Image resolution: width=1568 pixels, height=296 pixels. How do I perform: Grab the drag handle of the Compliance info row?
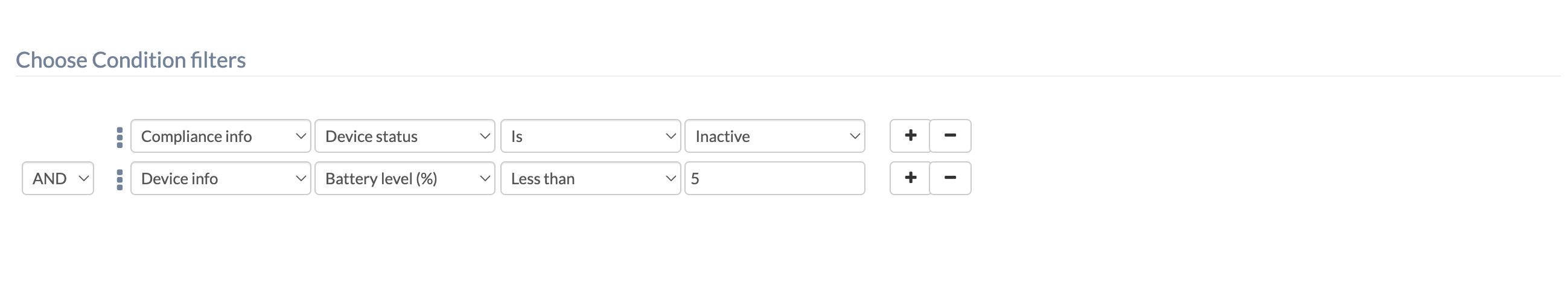[120, 137]
